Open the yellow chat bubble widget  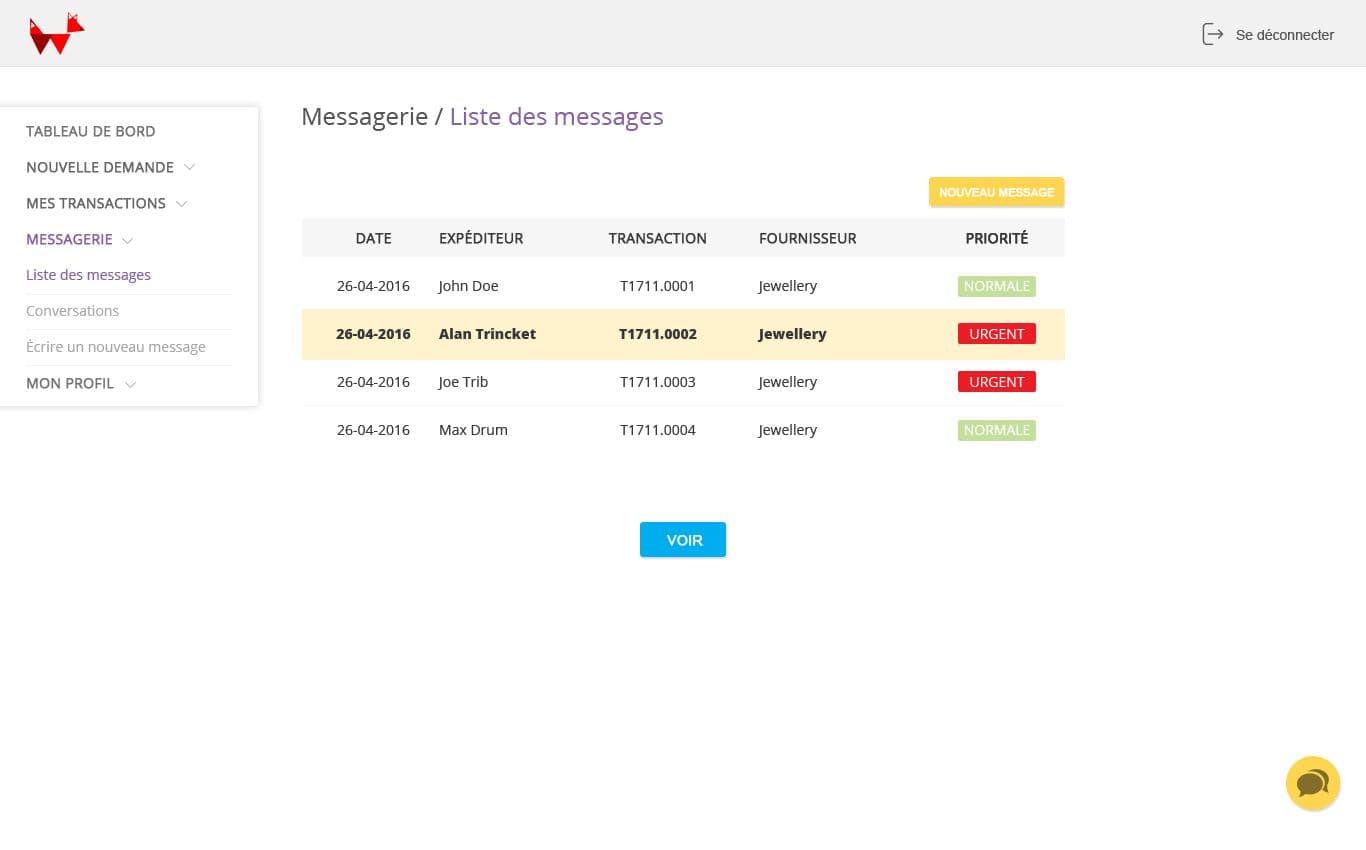1312,783
